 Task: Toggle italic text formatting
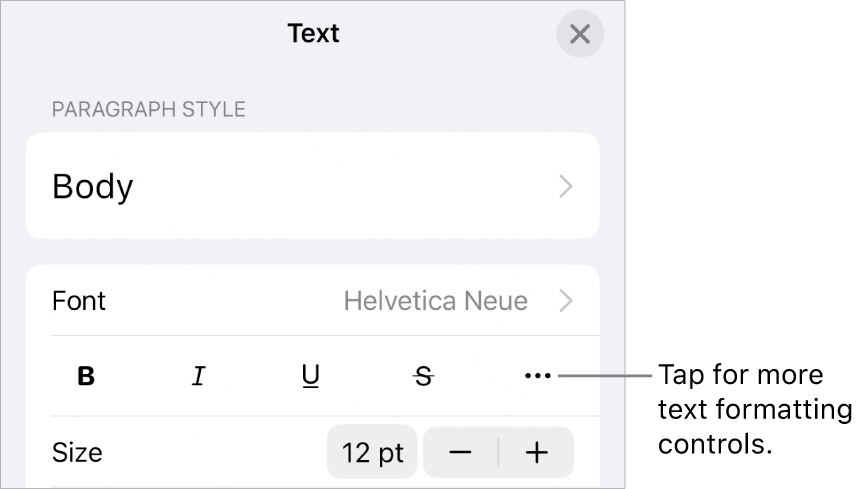[x=199, y=377]
